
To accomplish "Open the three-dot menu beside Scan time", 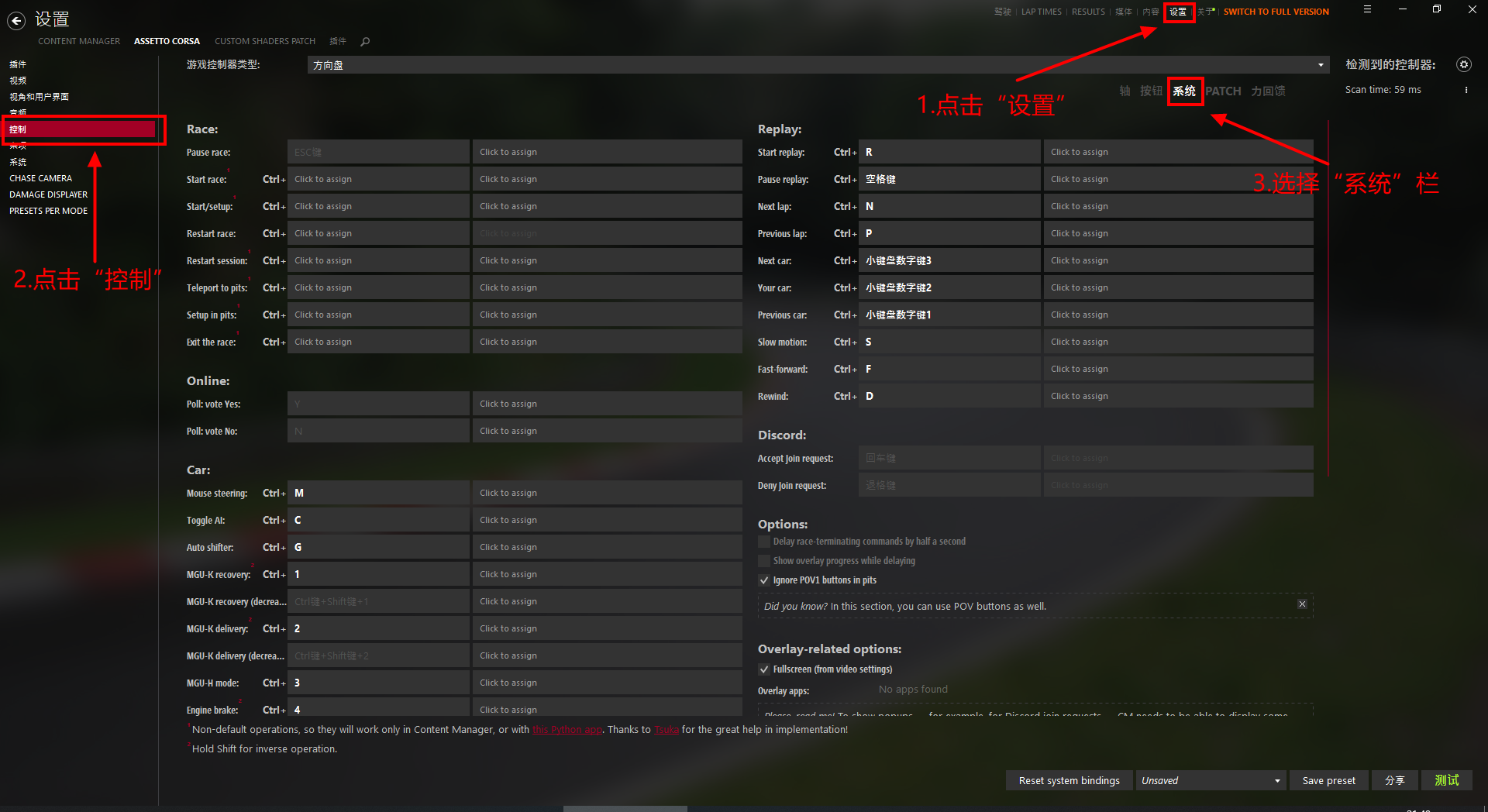I will tap(1466, 90).
